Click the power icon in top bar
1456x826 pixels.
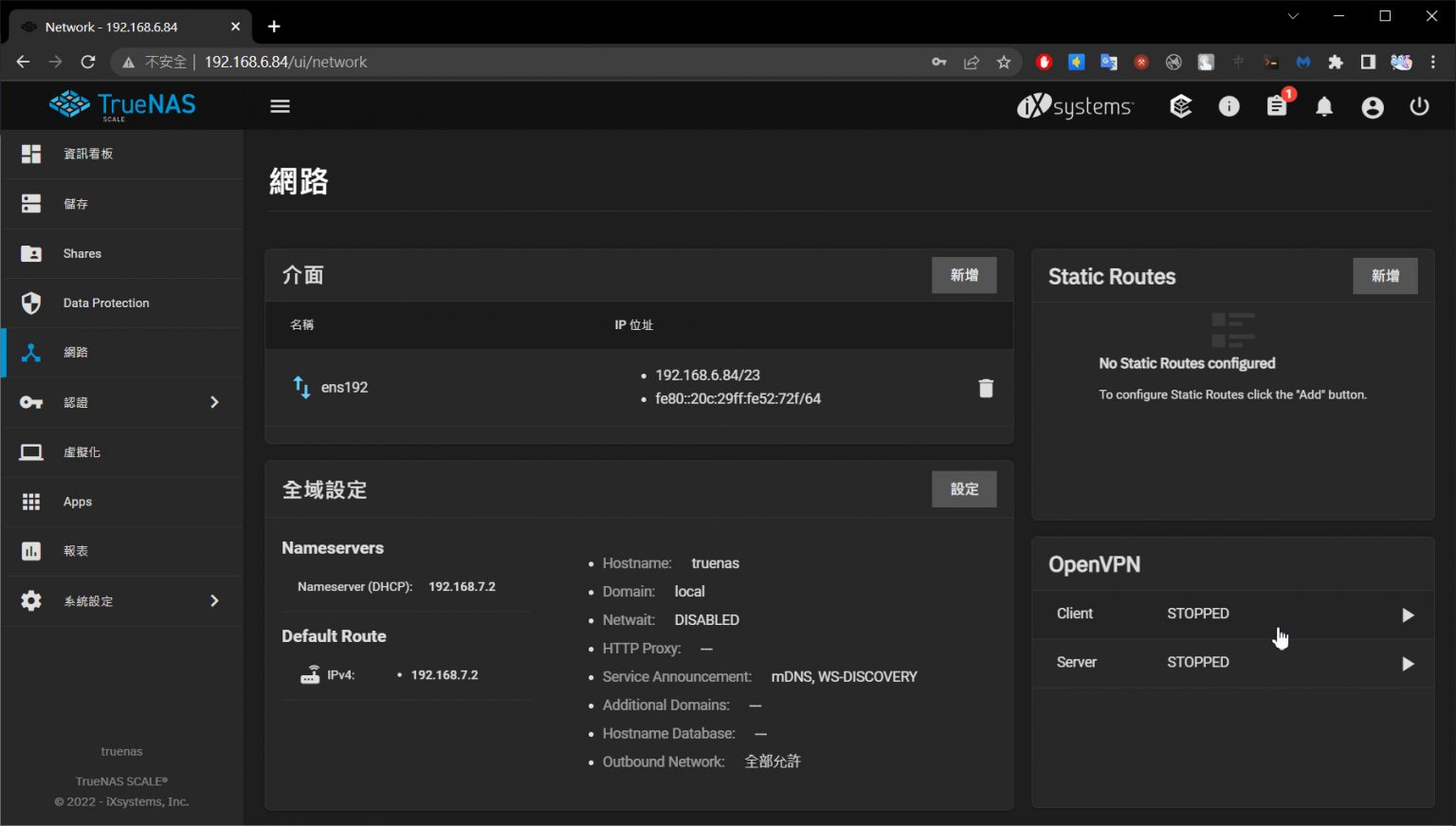pyautogui.click(x=1419, y=106)
